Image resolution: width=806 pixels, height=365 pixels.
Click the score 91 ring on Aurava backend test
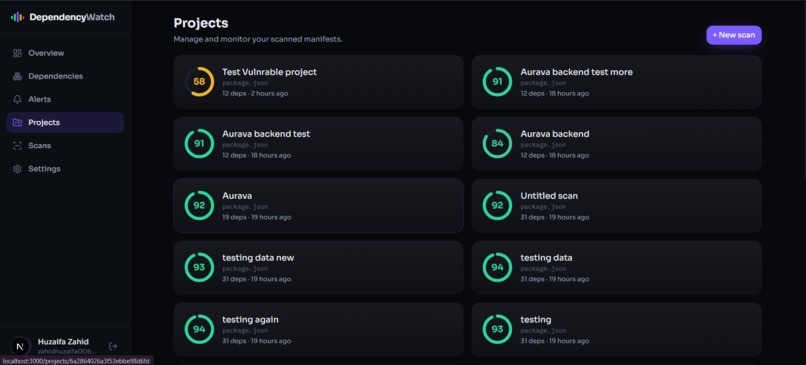tap(199, 143)
